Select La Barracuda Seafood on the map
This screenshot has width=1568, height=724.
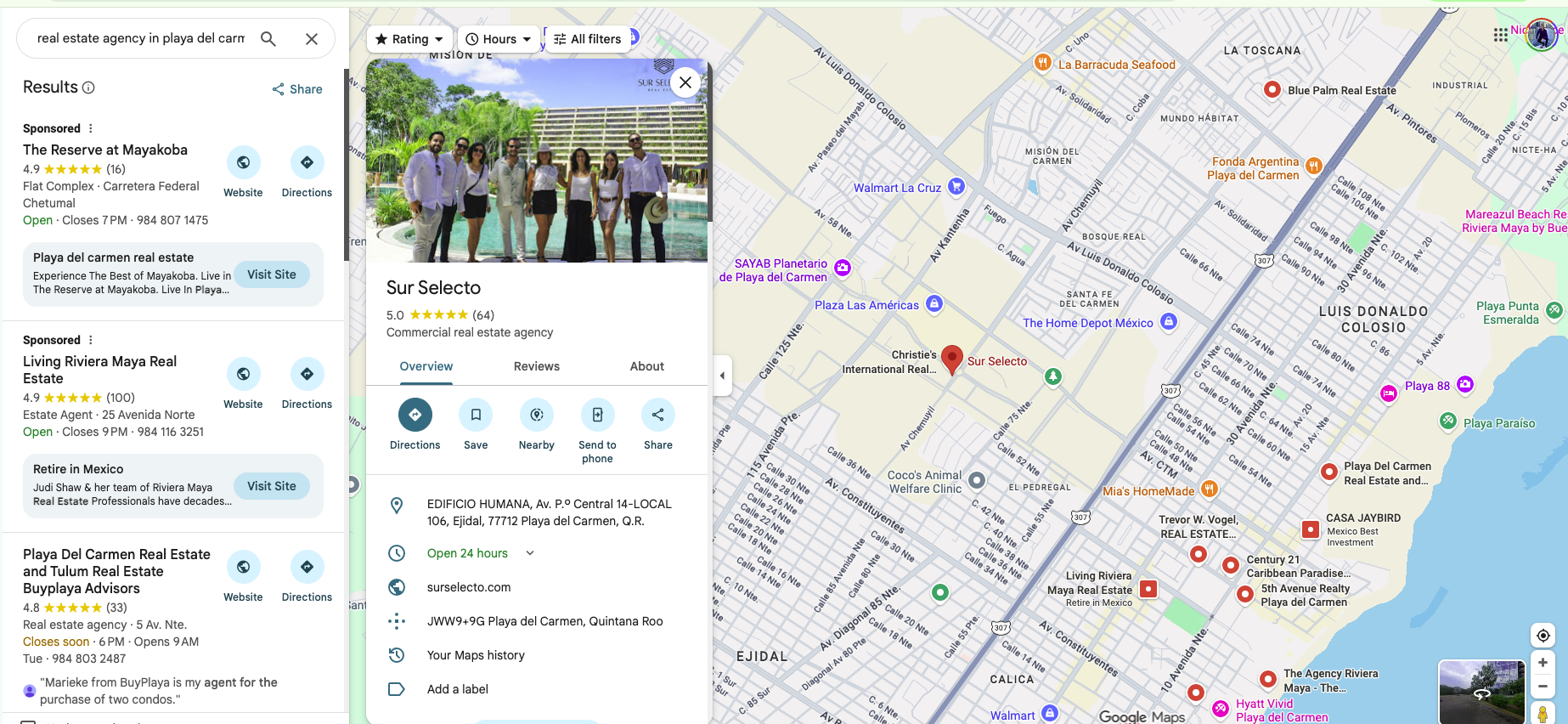point(1042,62)
